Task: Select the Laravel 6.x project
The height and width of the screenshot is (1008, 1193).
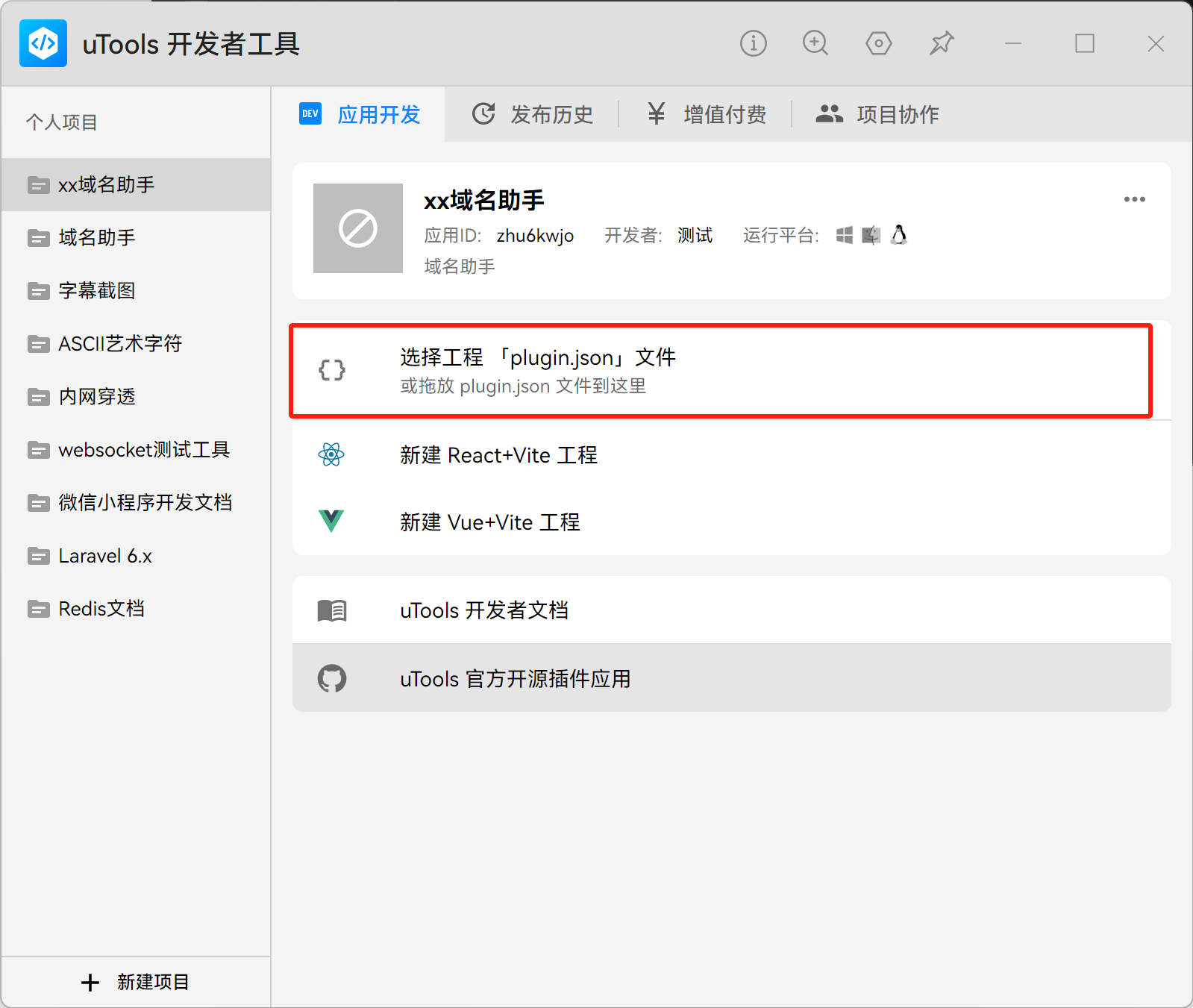Action: coord(105,556)
